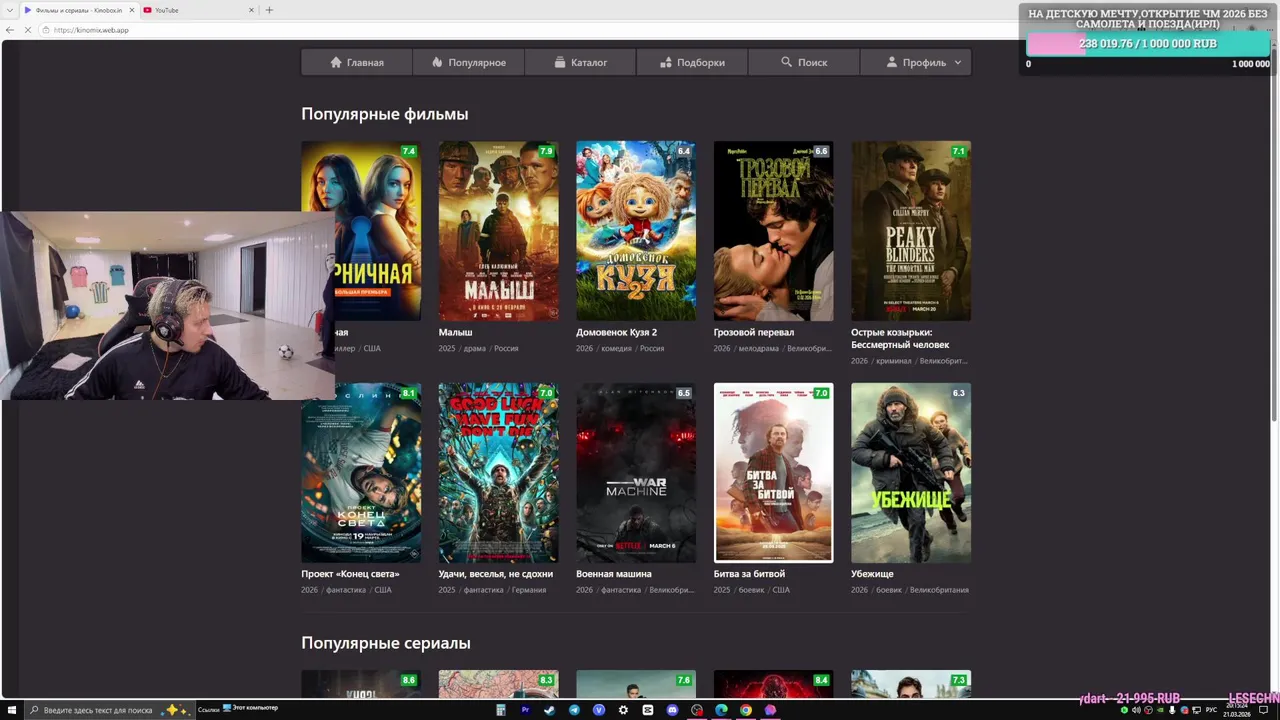Screen dimensions: 1280x720
Task: Click the РУС language indicator
Action: (x=1211, y=710)
